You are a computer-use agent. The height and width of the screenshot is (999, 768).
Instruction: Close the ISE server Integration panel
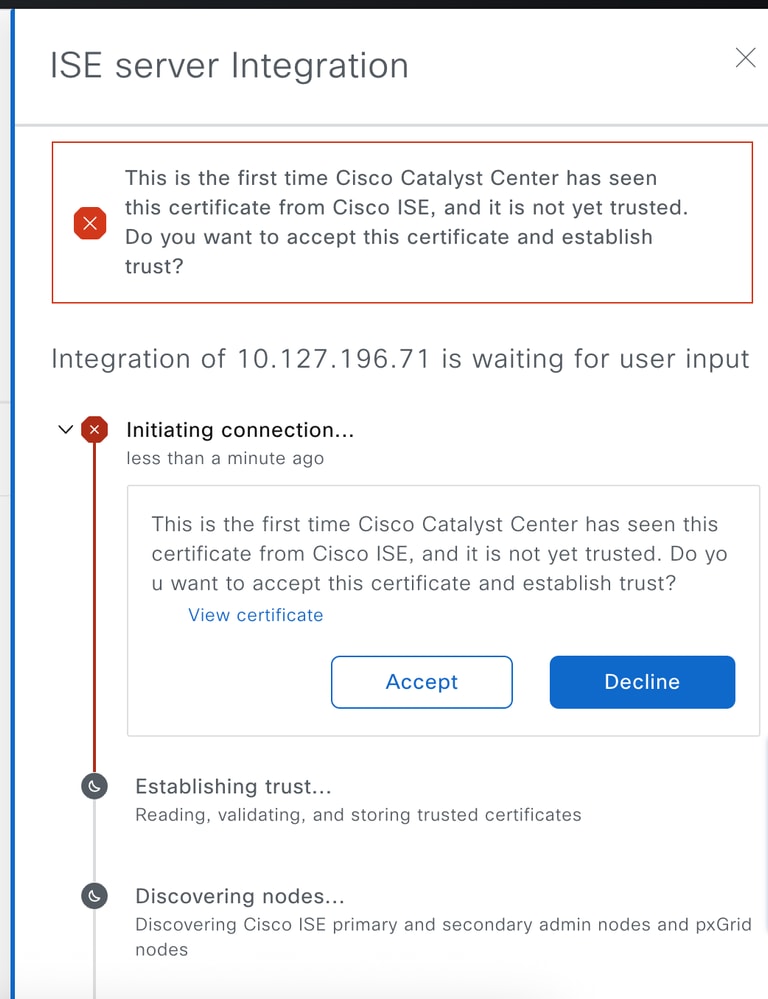tap(745, 57)
